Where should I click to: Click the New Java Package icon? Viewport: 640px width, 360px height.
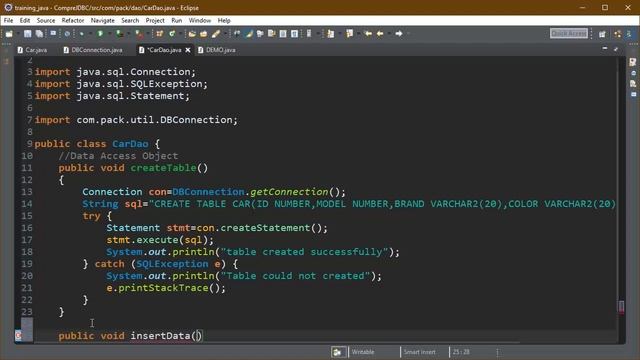pos(159,33)
